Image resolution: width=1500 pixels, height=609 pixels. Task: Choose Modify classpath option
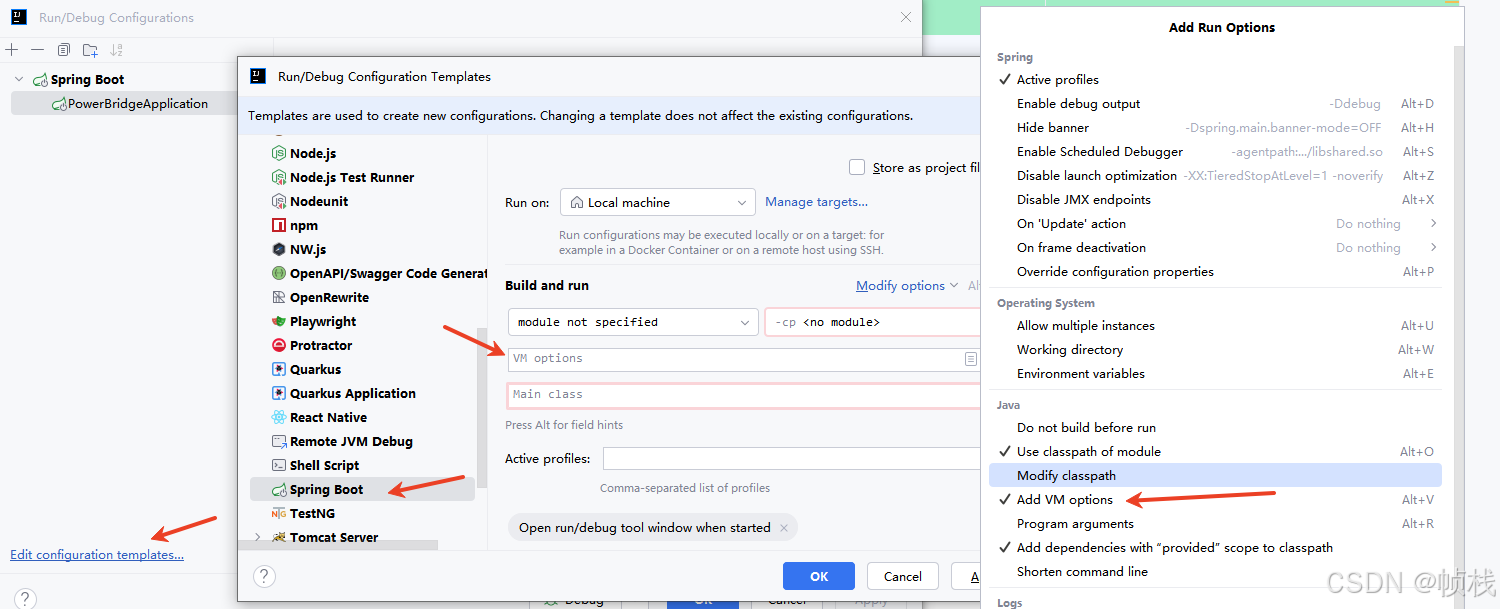(1215, 475)
